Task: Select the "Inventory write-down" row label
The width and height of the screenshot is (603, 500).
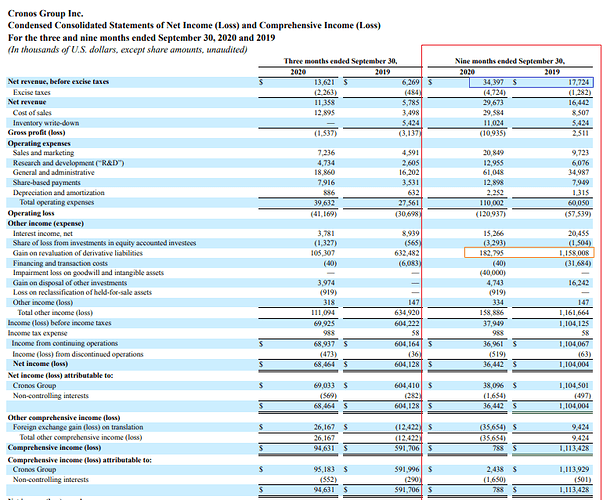Action: pyautogui.click(x=46, y=123)
